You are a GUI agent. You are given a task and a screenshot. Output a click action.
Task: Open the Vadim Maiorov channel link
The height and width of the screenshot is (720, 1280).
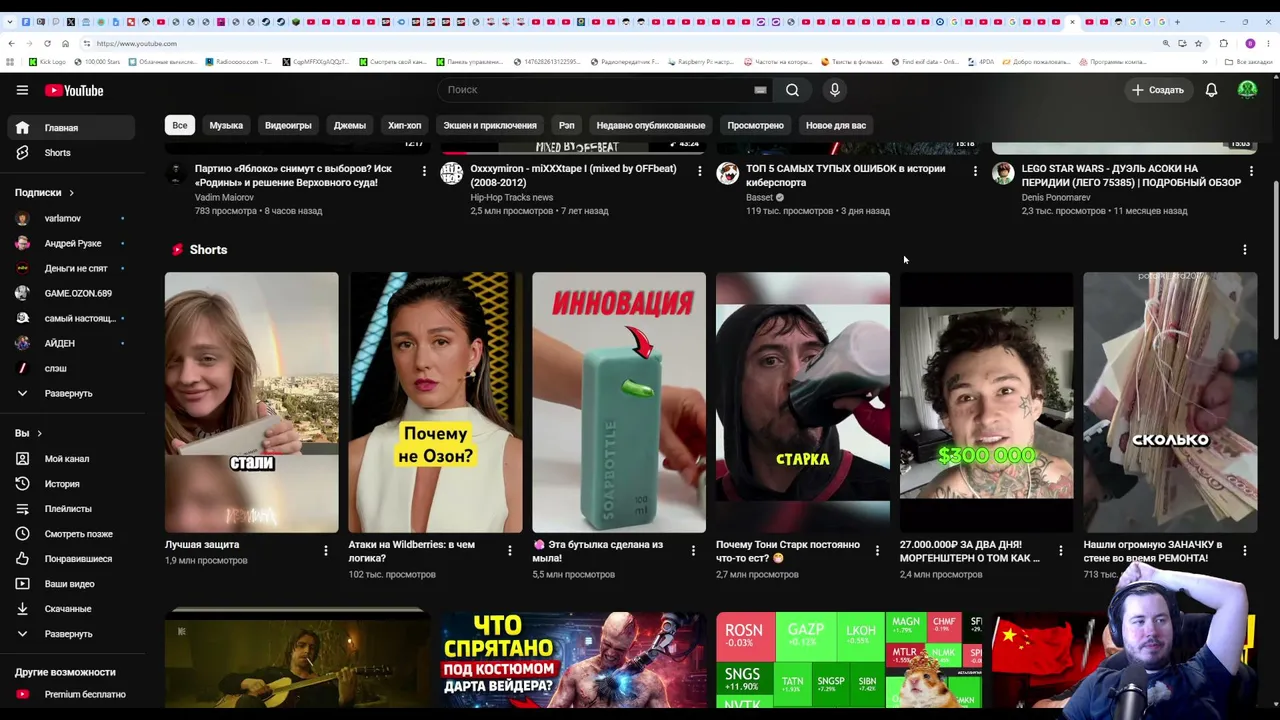224,198
